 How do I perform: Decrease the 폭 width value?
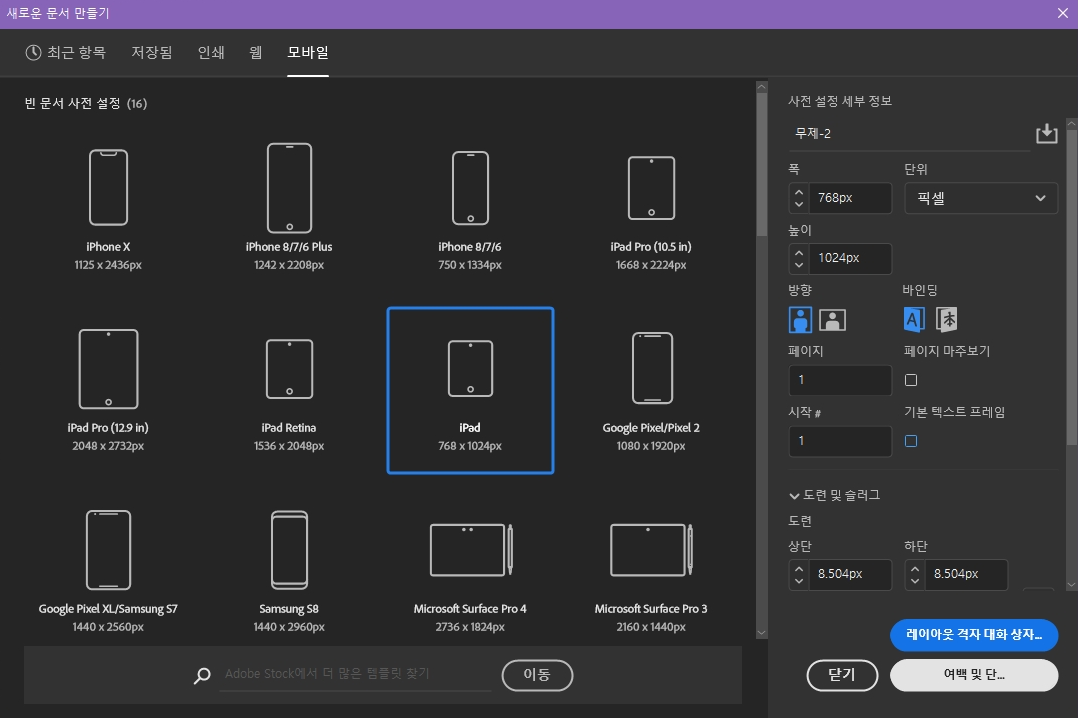coord(799,204)
